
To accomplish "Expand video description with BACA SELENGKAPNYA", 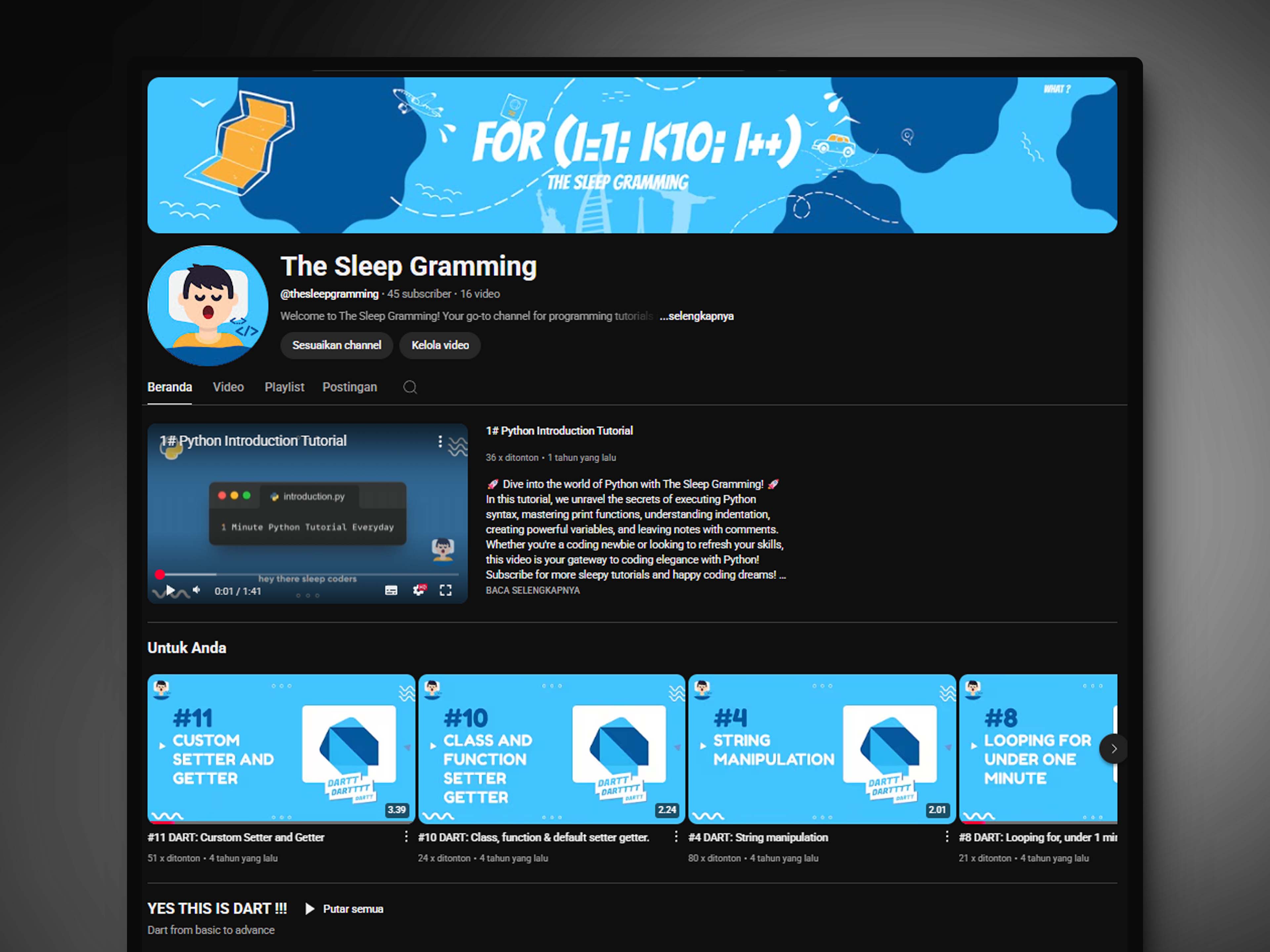I will click(533, 590).
